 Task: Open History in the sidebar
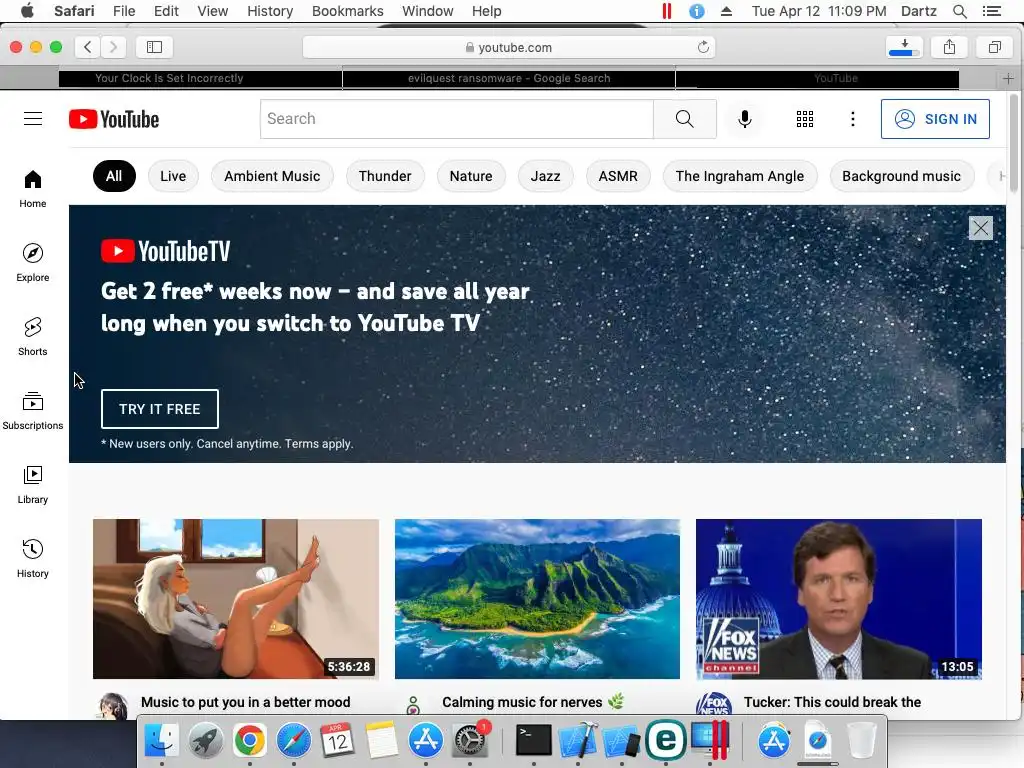pos(33,558)
